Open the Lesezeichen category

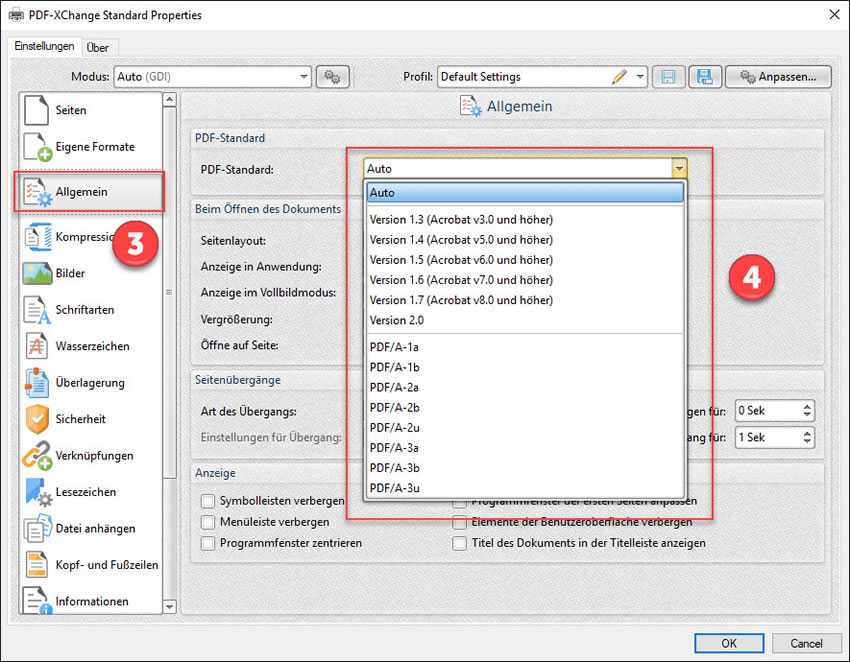point(91,492)
